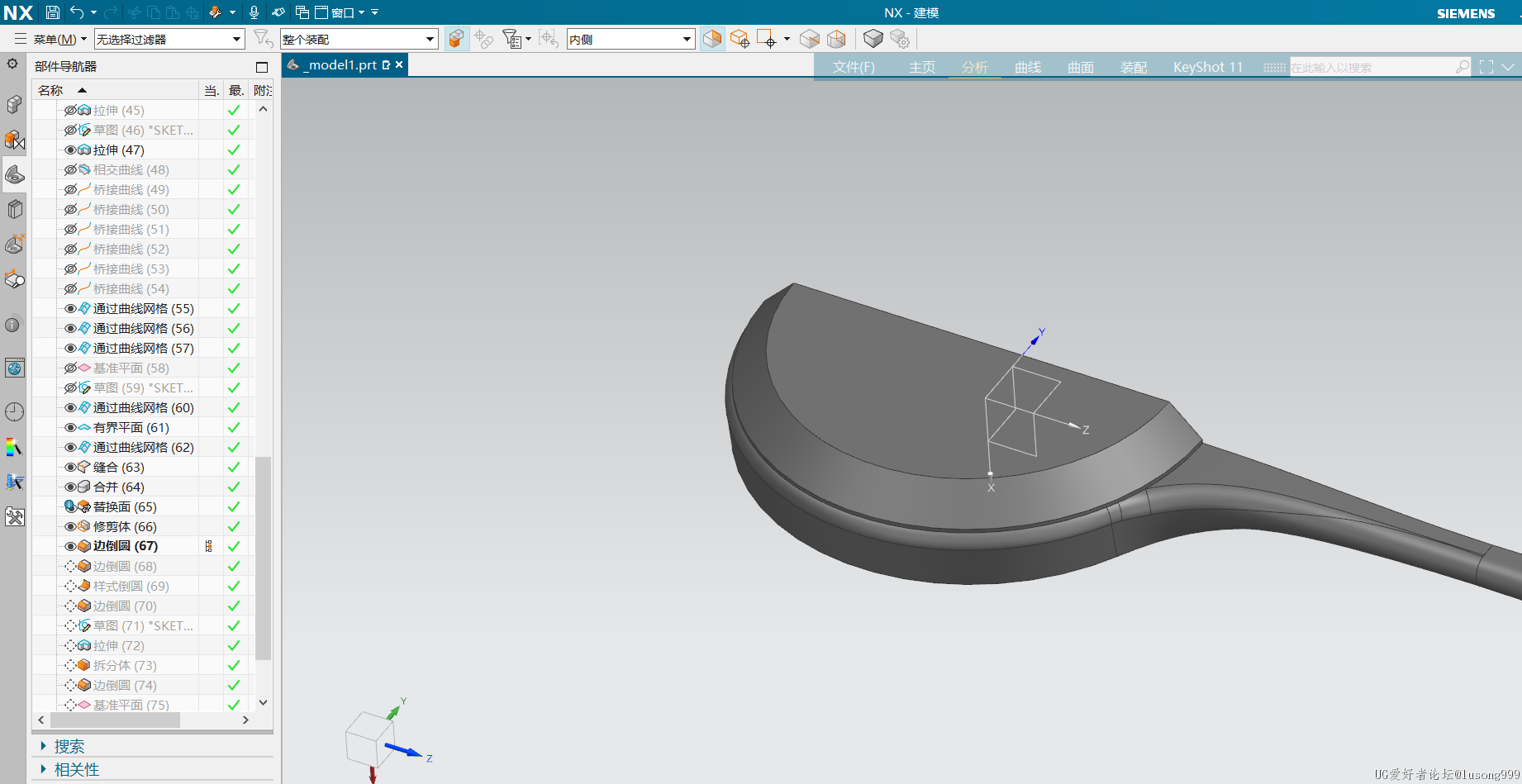Screen dimensions: 1522x784
Task: Sort by the 名称 column header
Action: [116, 90]
